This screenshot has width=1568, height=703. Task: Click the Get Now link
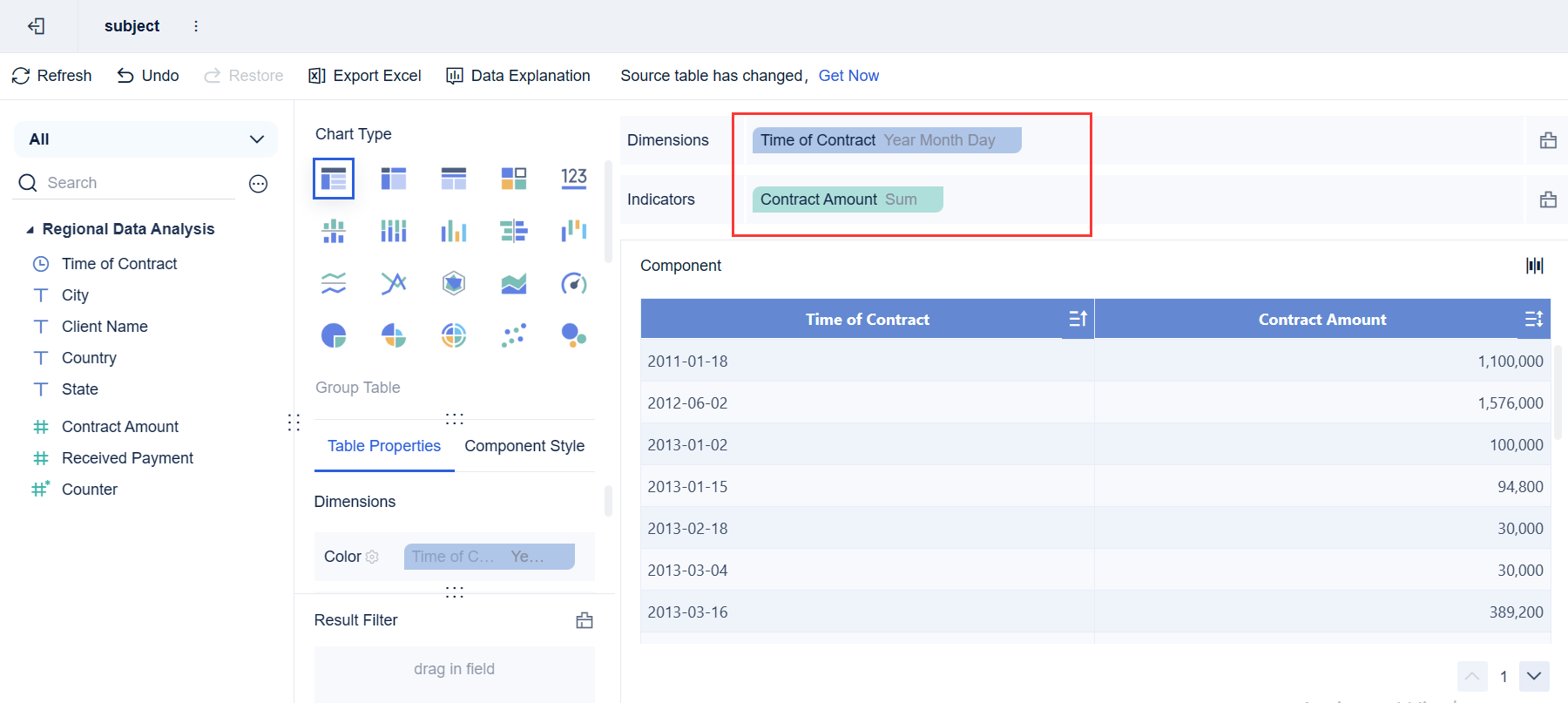(848, 76)
